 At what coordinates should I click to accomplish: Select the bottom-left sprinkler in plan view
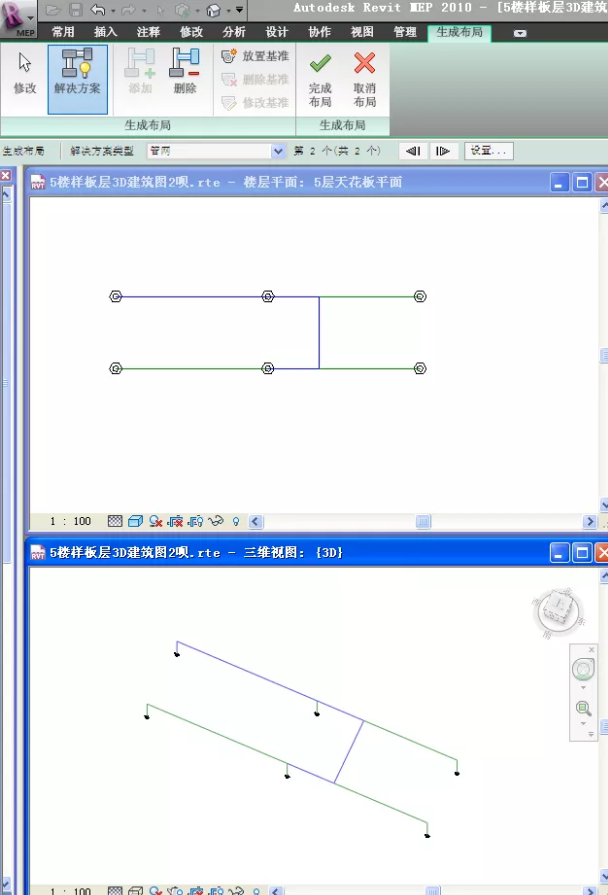(116, 368)
